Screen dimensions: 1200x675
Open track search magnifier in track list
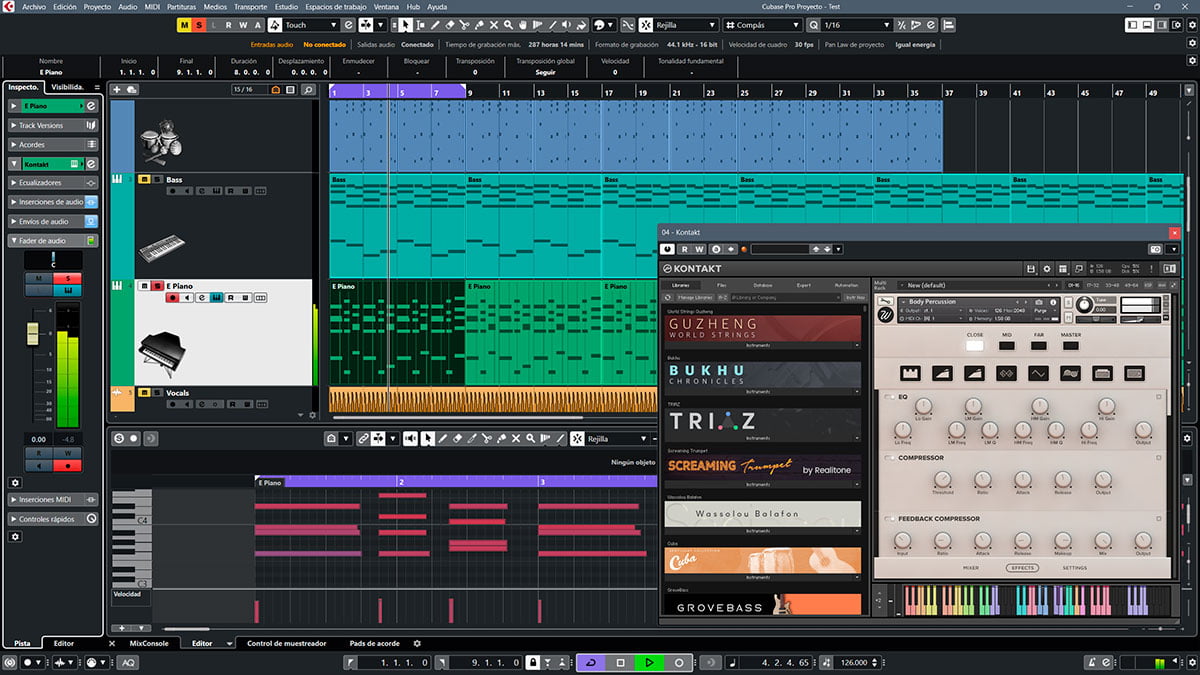[309, 90]
